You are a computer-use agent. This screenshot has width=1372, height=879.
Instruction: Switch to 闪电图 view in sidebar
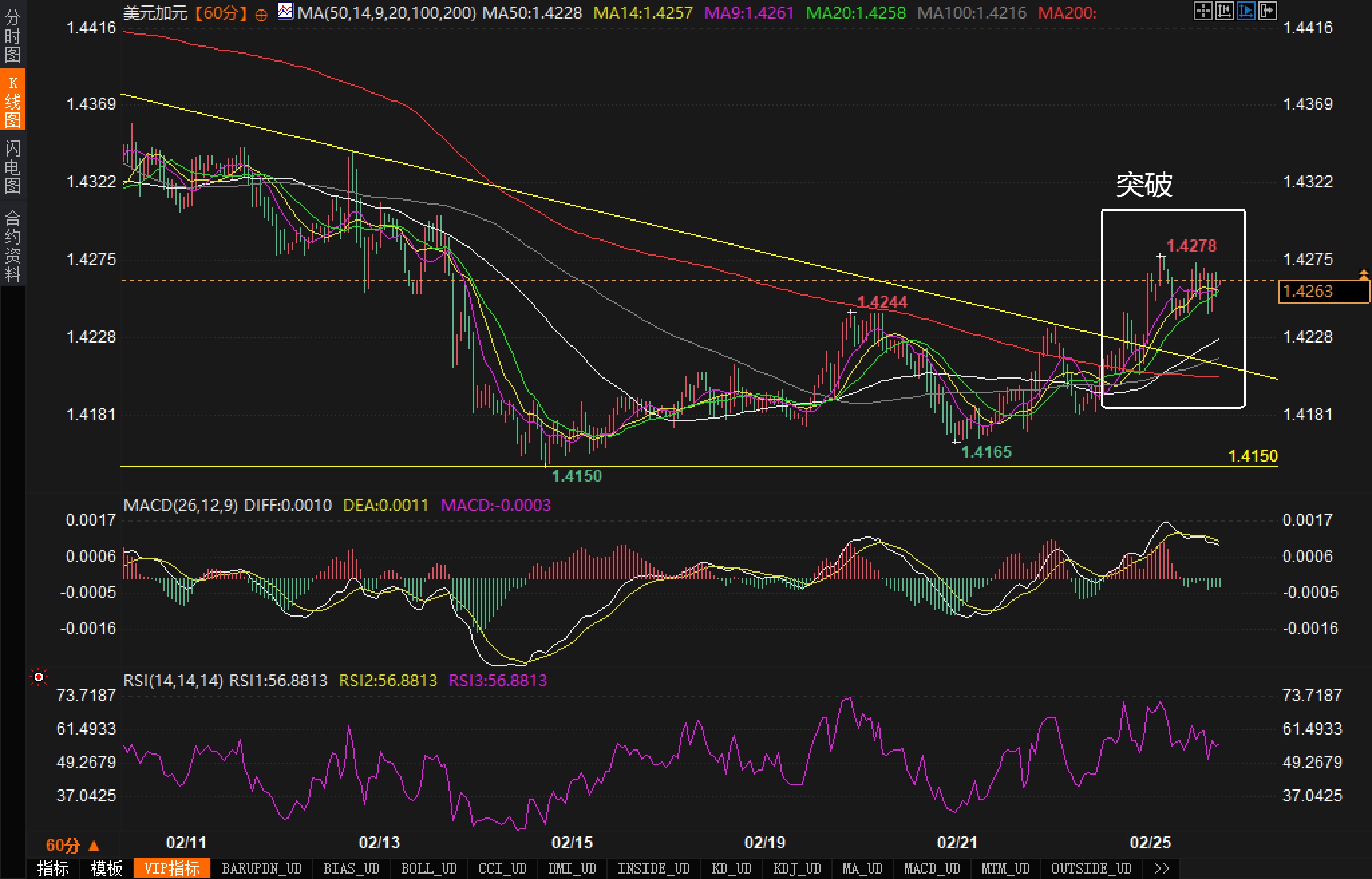click(x=13, y=166)
